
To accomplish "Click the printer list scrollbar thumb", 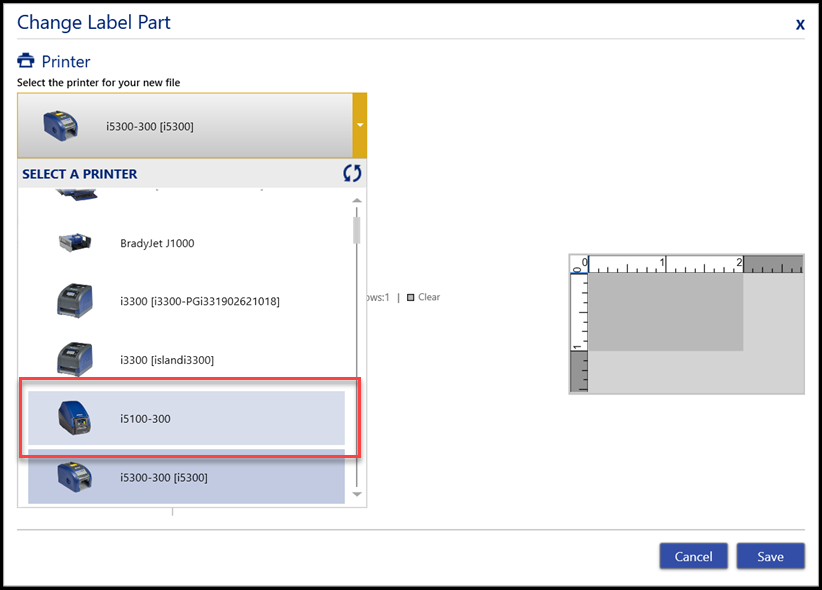I will (x=356, y=230).
